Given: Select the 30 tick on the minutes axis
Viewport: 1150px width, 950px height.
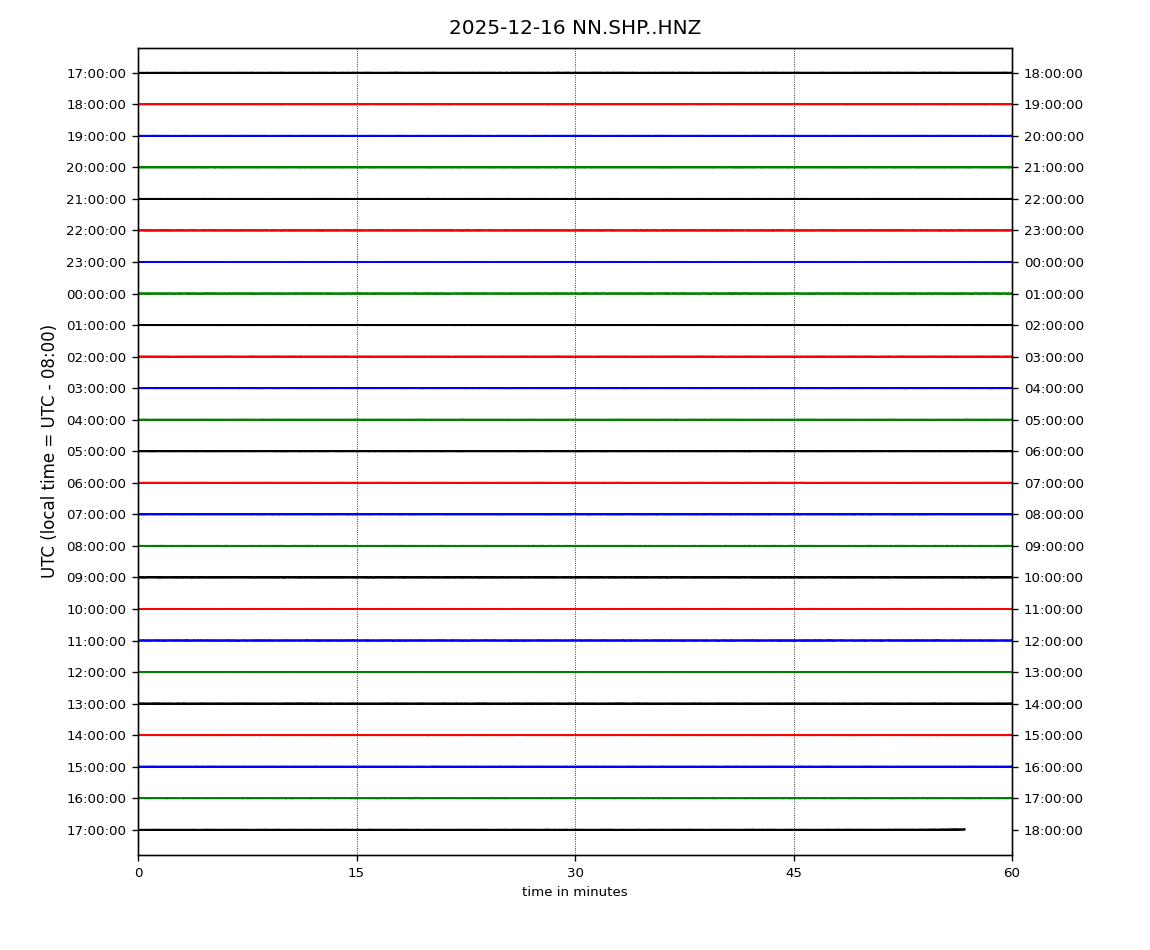Looking at the screenshot, I should pyautogui.click(x=575, y=873).
